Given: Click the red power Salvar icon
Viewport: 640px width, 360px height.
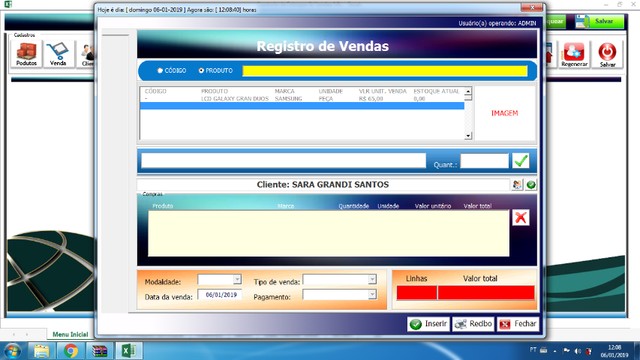Looking at the screenshot, I should [x=607, y=54].
